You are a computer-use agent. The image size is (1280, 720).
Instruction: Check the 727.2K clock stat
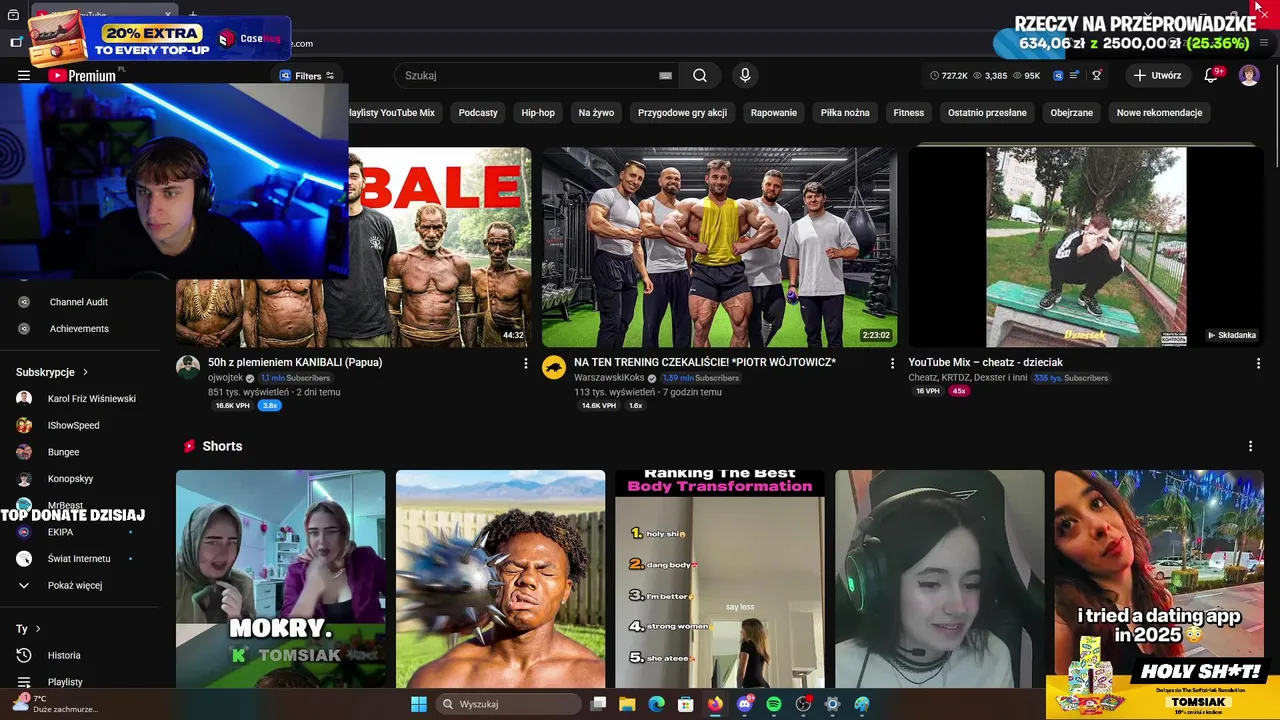949,75
